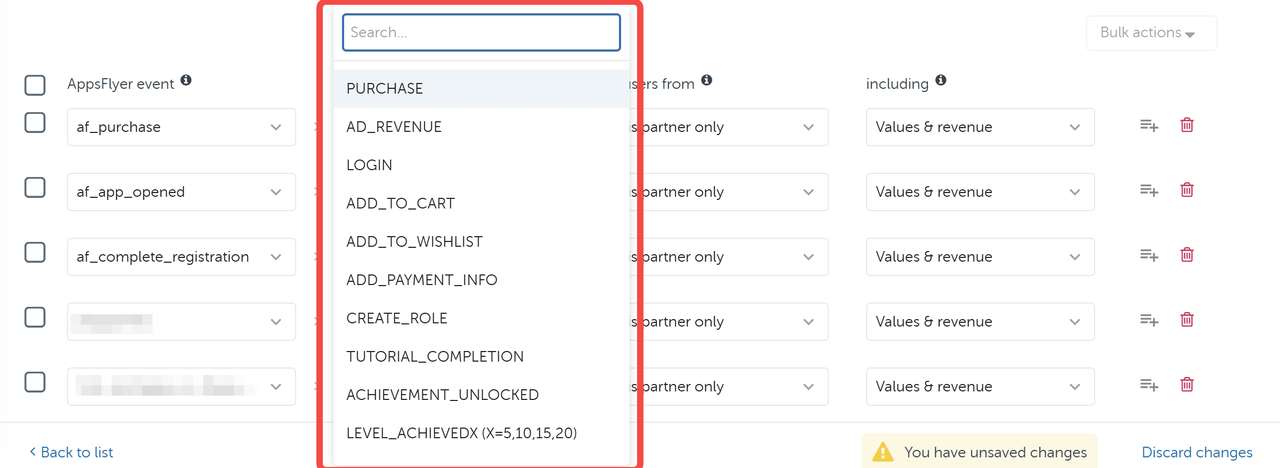Click the info icon beside 'including'

pyautogui.click(x=941, y=81)
